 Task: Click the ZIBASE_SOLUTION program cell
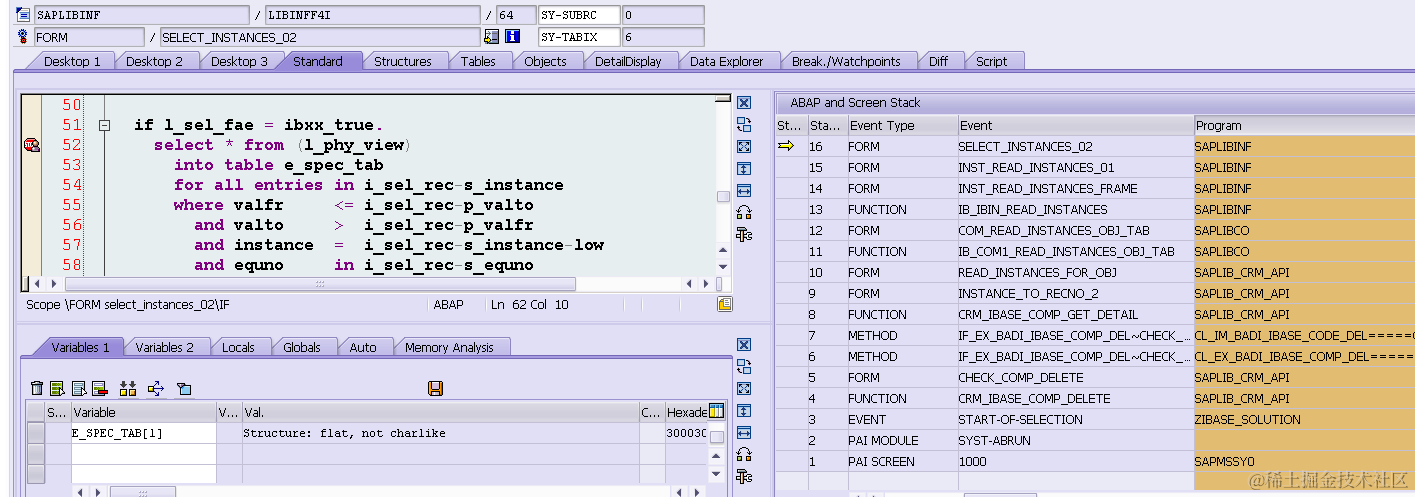(1304, 419)
